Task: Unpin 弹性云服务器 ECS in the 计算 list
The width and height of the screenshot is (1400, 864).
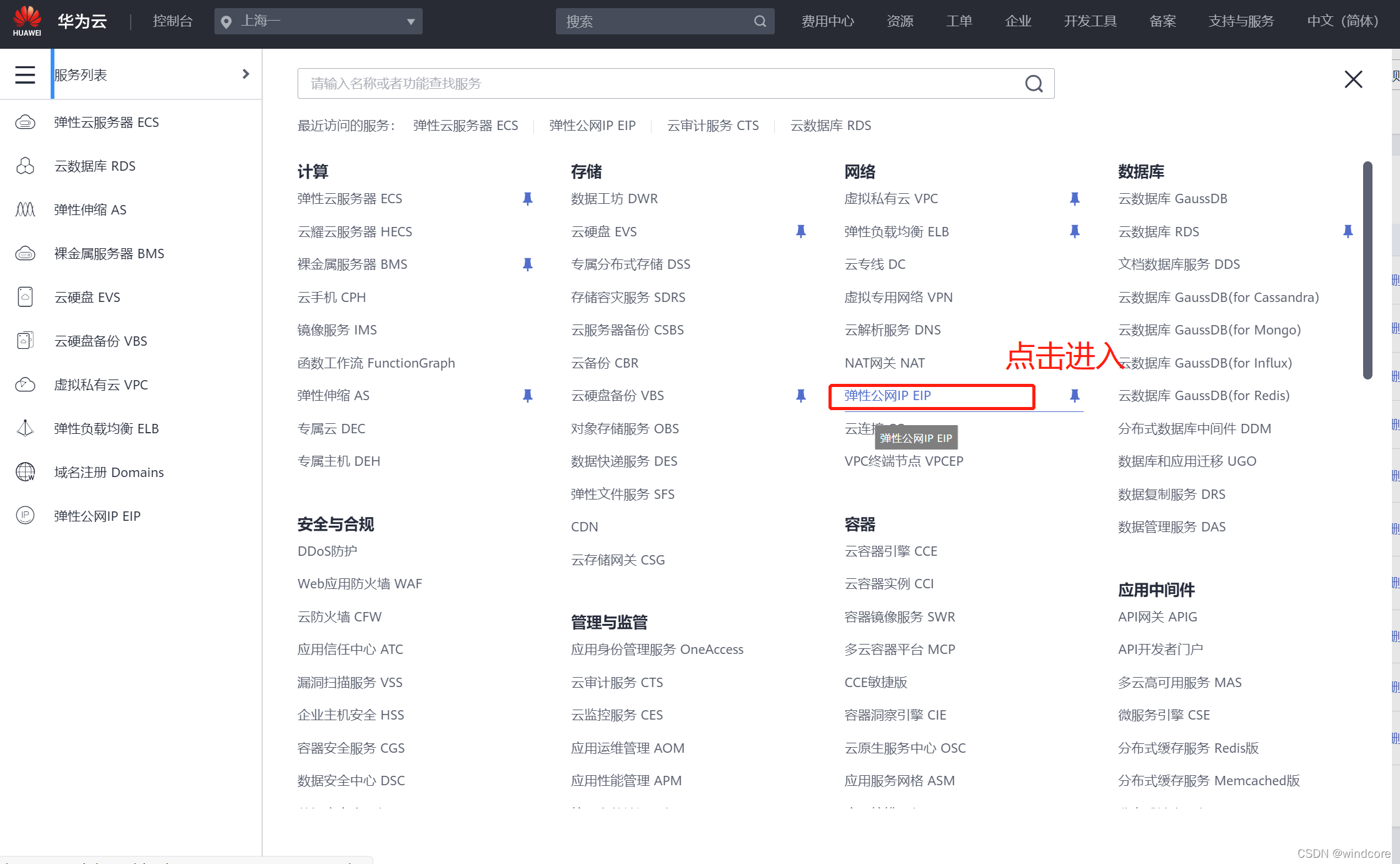Action: pyautogui.click(x=527, y=199)
